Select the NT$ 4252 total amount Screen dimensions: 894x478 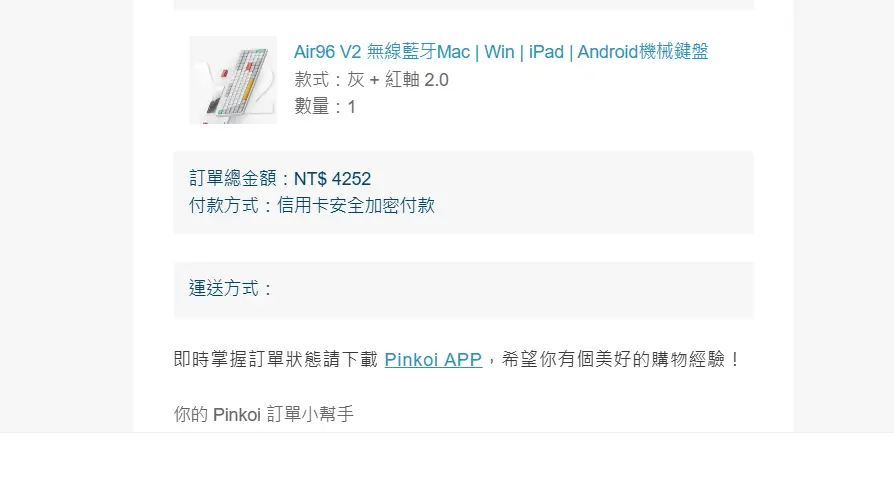point(332,179)
